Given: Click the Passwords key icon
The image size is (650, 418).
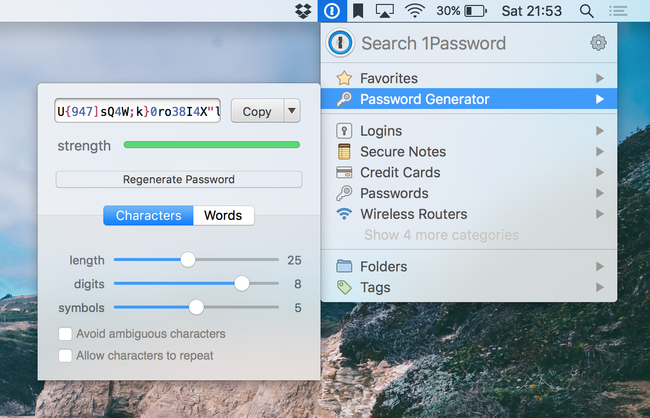Looking at the screenshot, I should click(x=344, y=193).
